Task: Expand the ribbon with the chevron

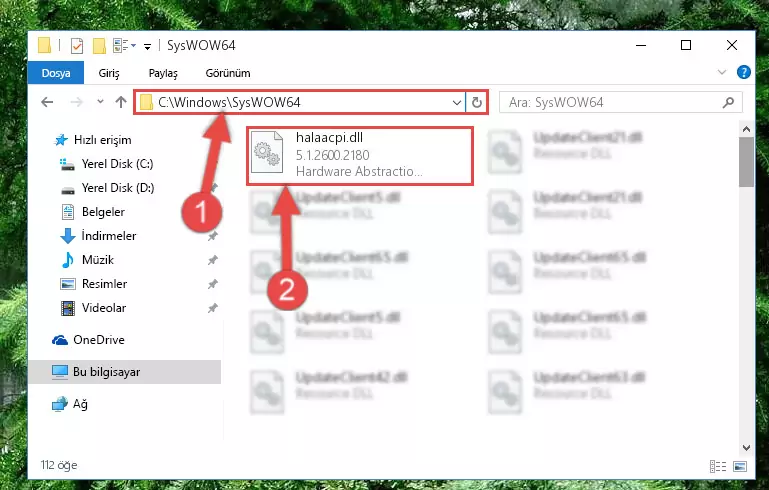Action: [x=721, y=72]
